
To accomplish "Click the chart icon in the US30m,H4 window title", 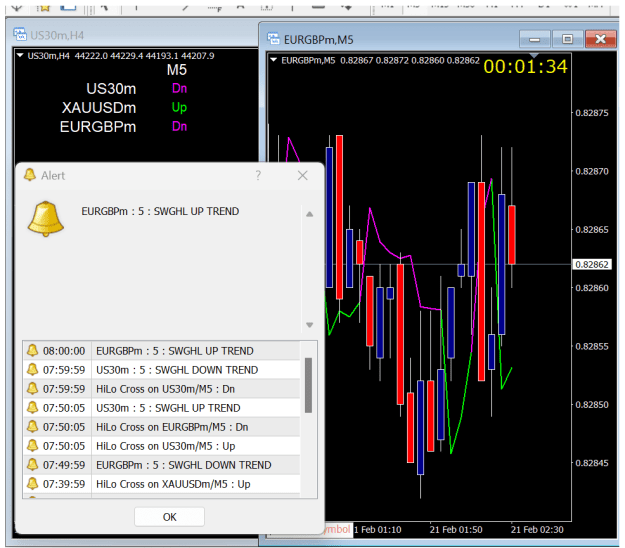I will [20, 35].
